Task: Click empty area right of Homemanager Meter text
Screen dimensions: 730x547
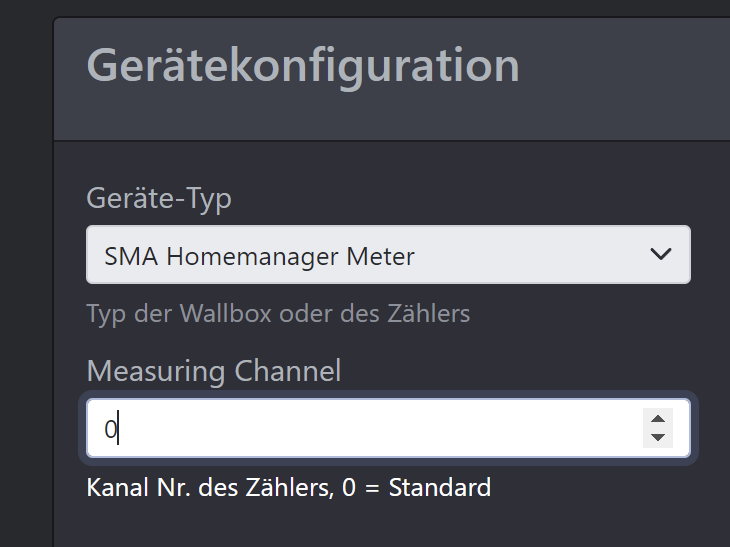Action: [531, 255]
